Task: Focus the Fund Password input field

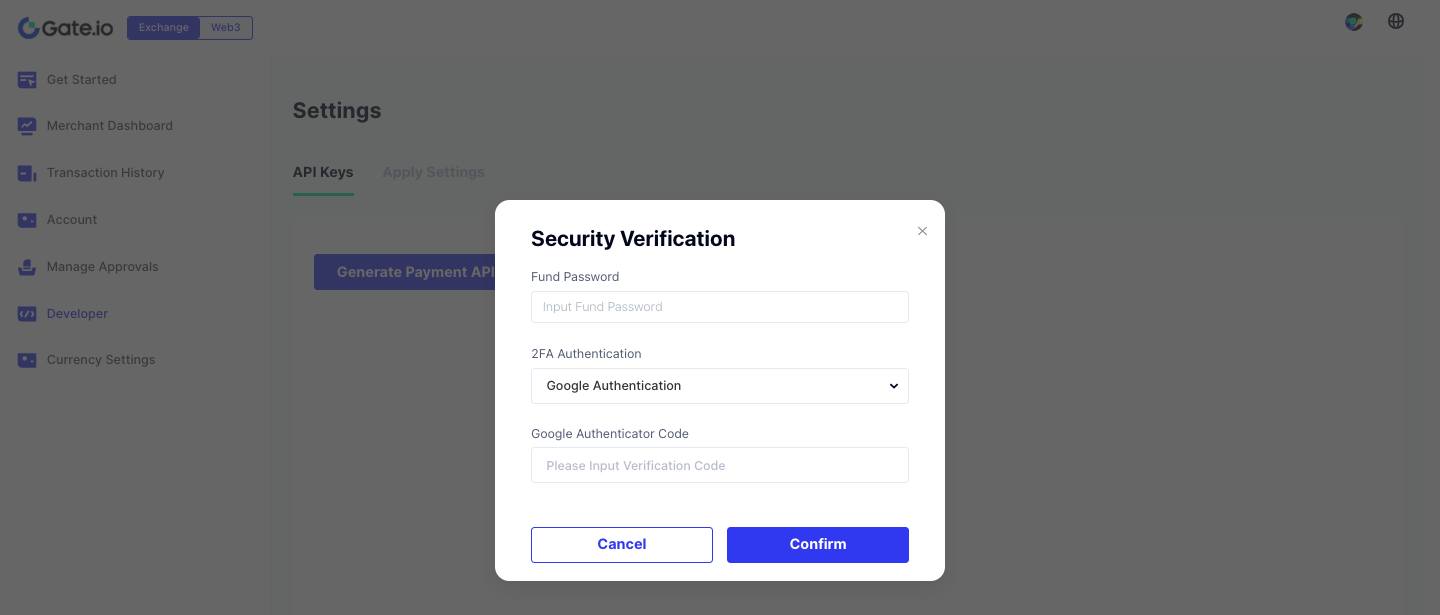Action: point(720,307)
